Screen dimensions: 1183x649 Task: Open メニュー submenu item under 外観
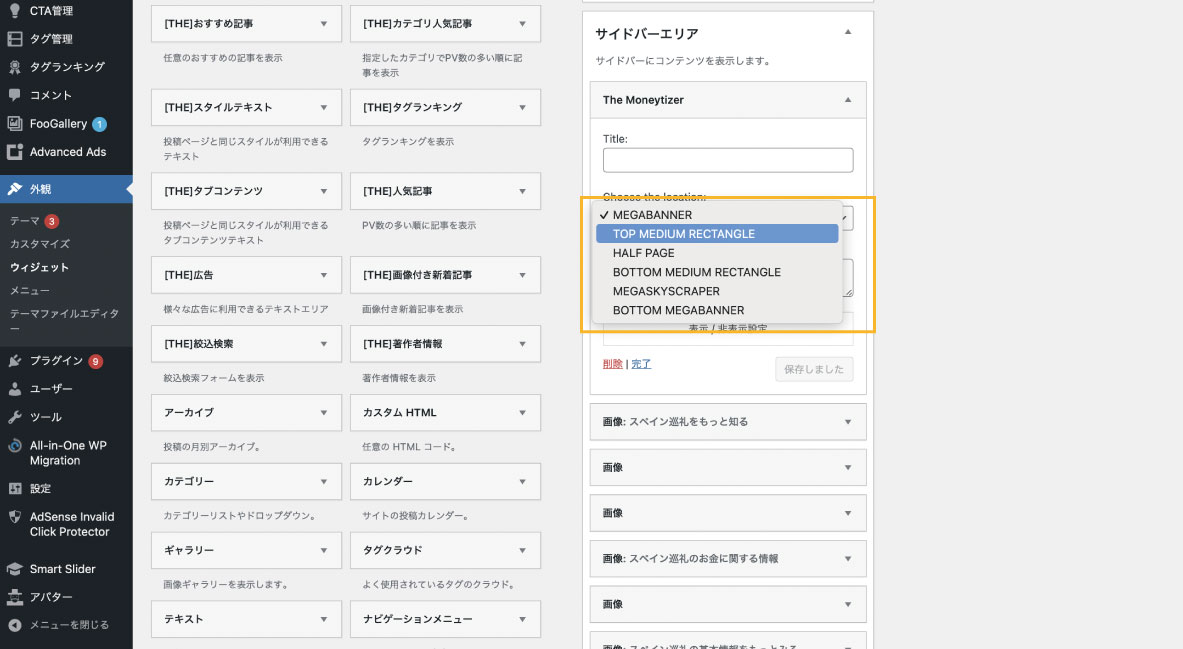[x=30, y=291]
